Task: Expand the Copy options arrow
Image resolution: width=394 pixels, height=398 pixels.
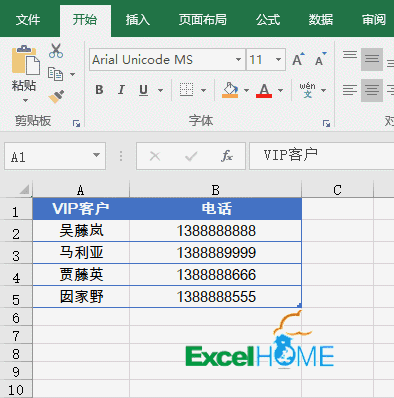Action: [72, 74]
